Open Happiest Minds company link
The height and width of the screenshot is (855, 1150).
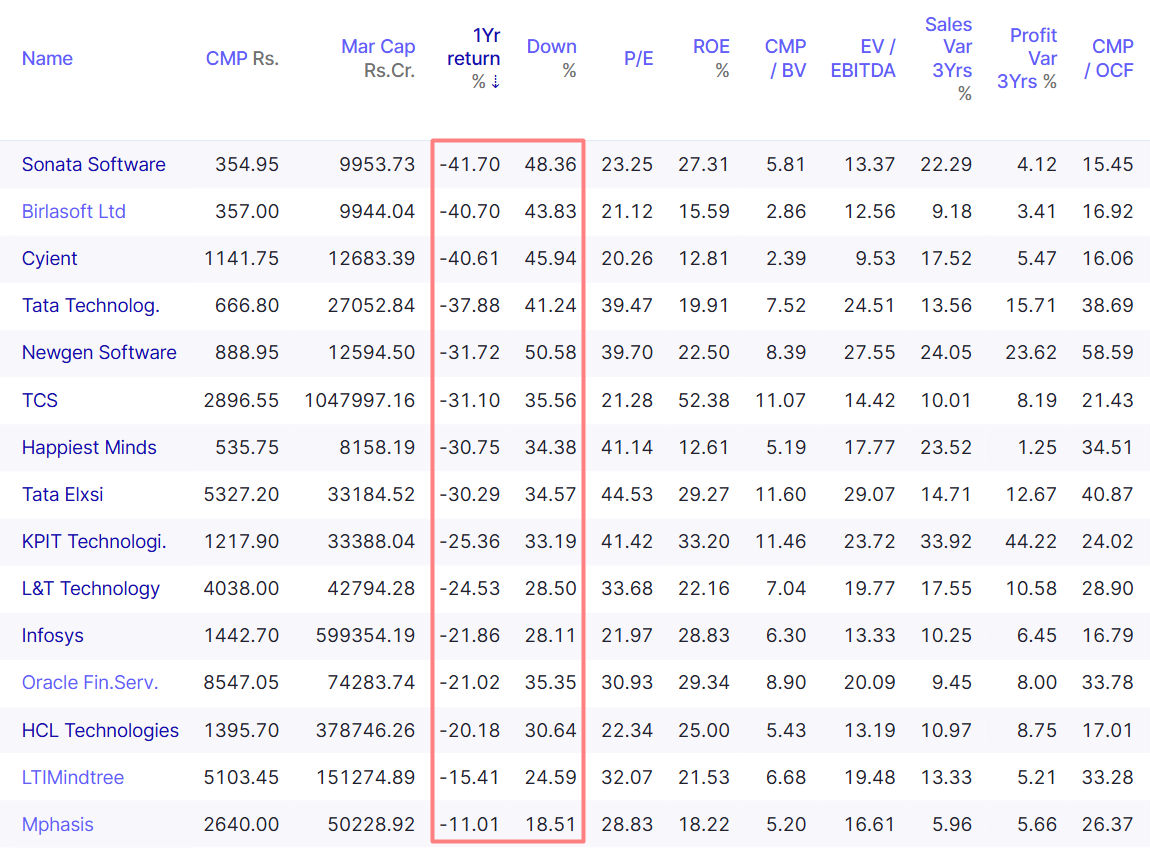(89, 447)
